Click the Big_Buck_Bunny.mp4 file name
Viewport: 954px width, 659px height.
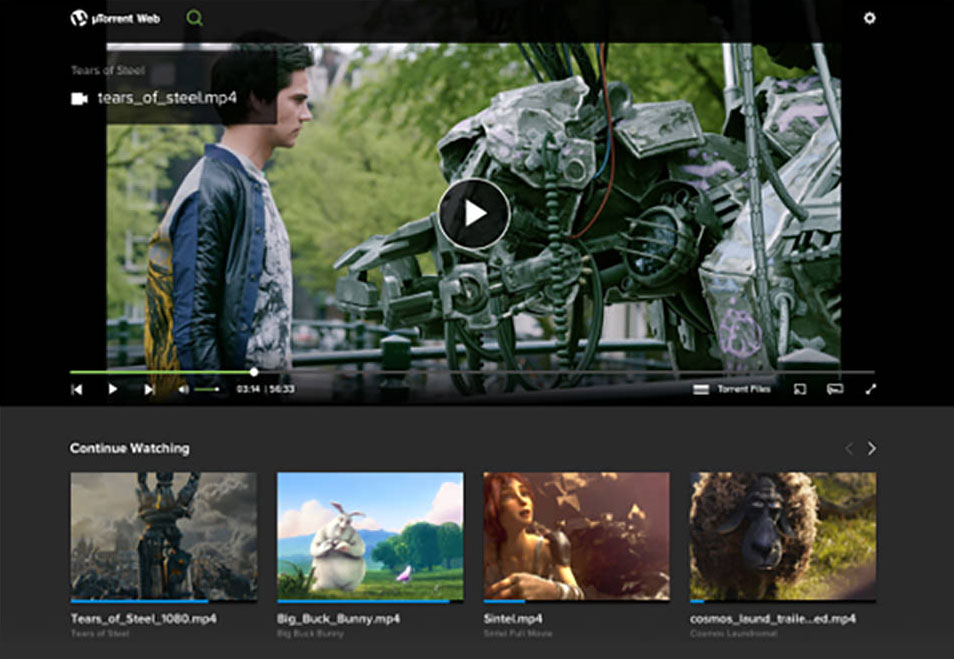[338, 619]
